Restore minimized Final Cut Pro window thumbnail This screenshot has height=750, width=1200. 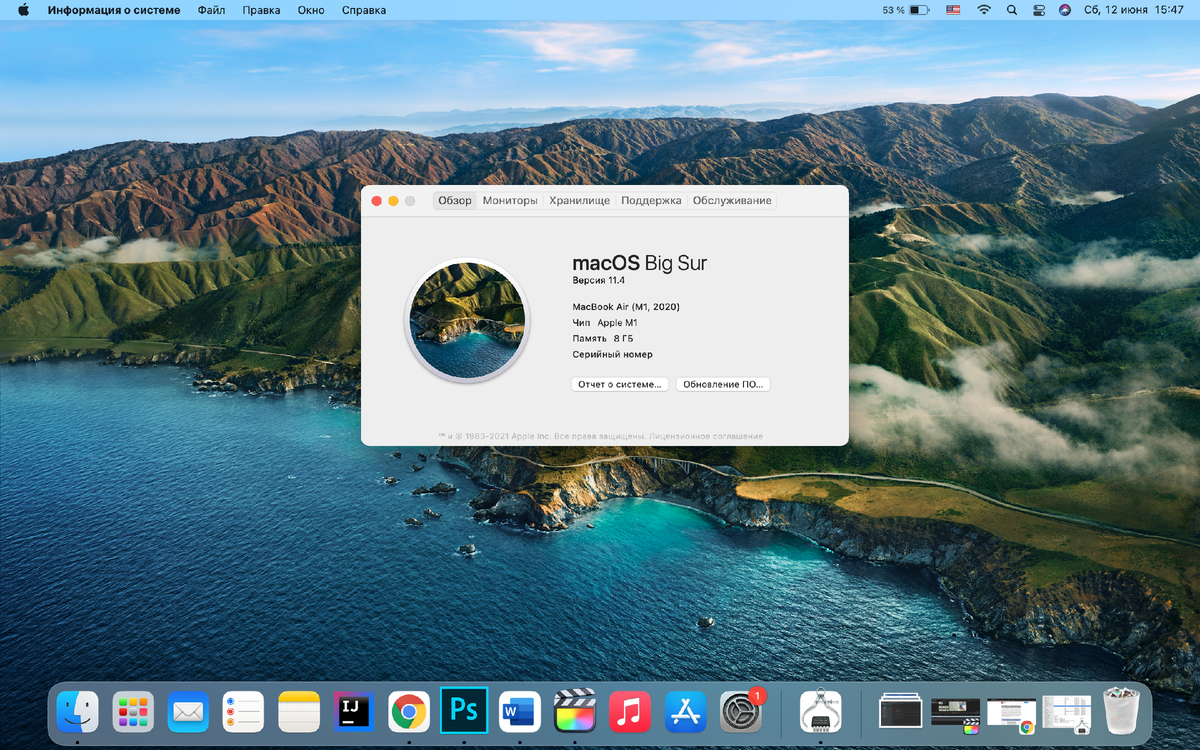click(x=955, y=714)
